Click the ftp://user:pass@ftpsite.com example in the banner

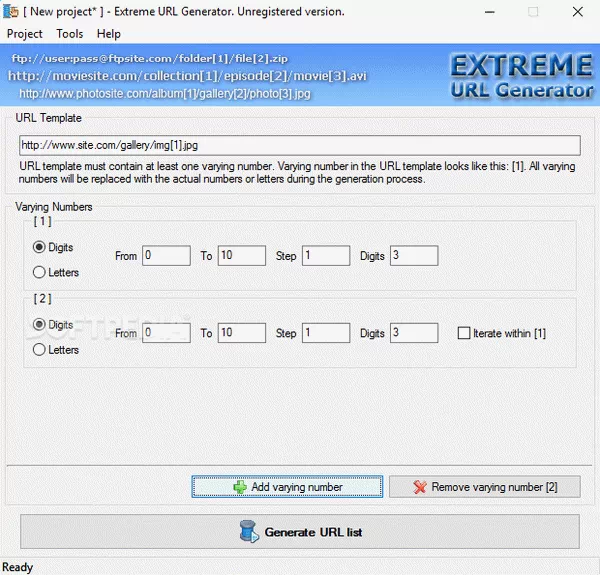(x=150, y=59)
